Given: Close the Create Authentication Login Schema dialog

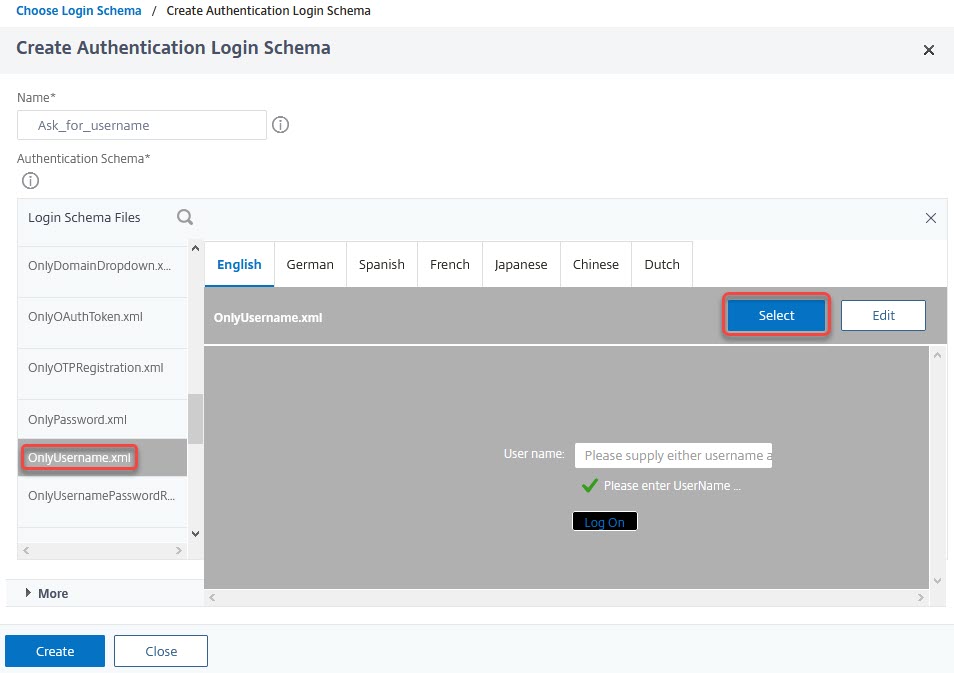Looking at the screenshot, I should point(928,50).
